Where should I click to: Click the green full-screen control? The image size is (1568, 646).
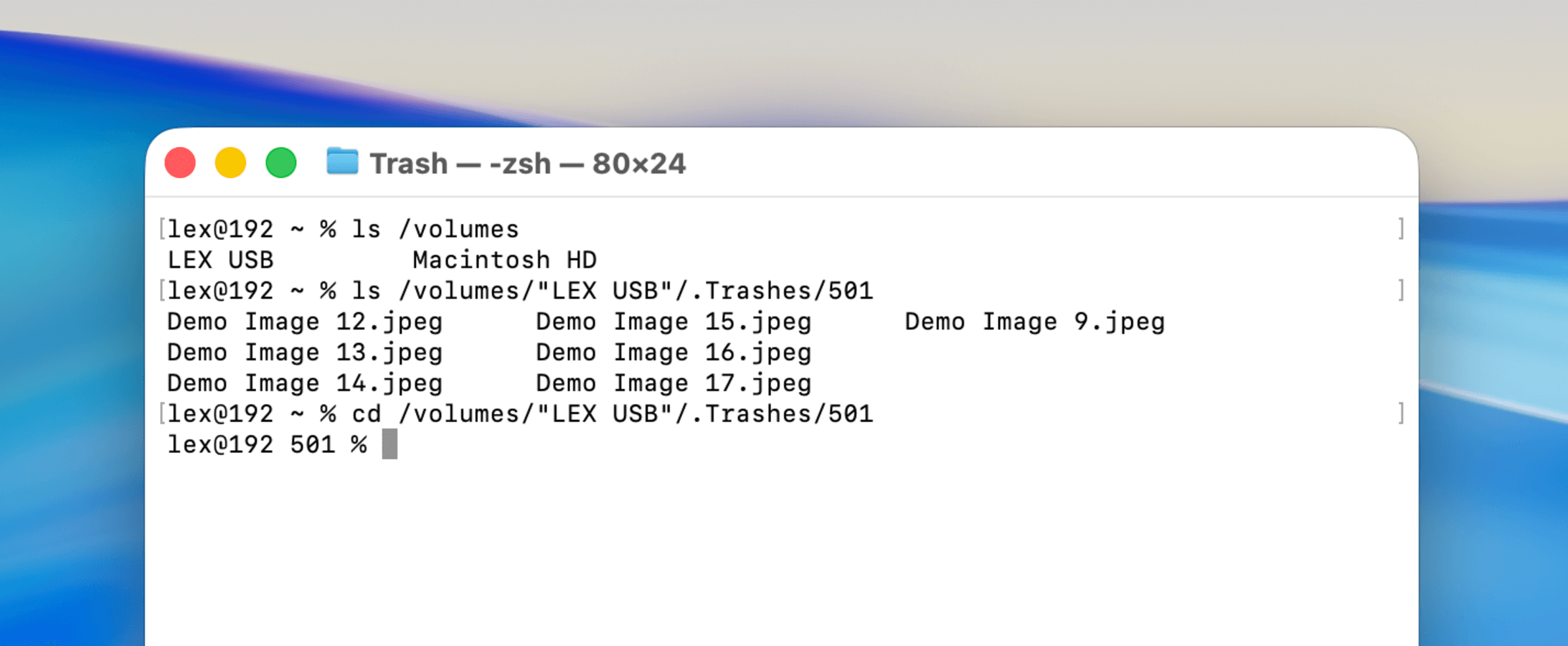282,163
